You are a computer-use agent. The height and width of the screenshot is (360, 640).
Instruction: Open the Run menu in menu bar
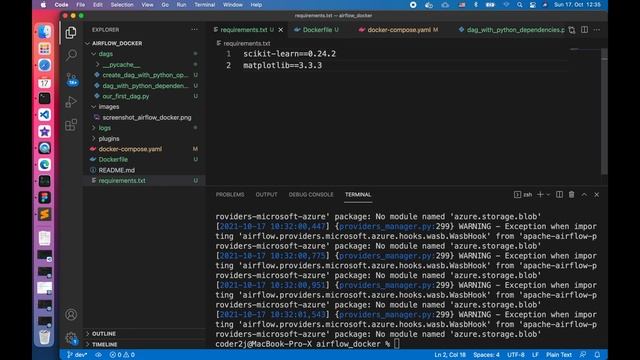(181, 5)
